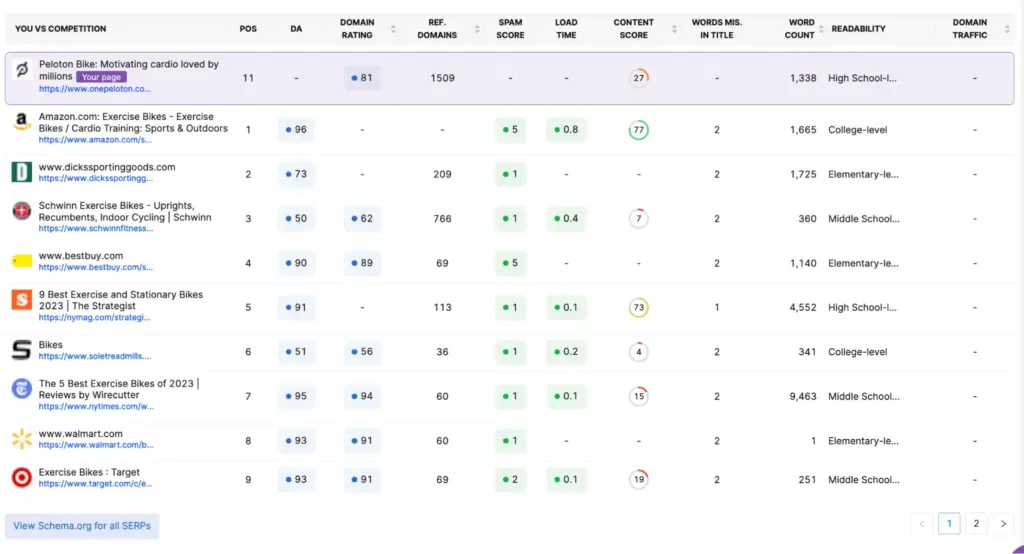Click the DA column header
Screen dimensions: 1024x554
point(296,29)
